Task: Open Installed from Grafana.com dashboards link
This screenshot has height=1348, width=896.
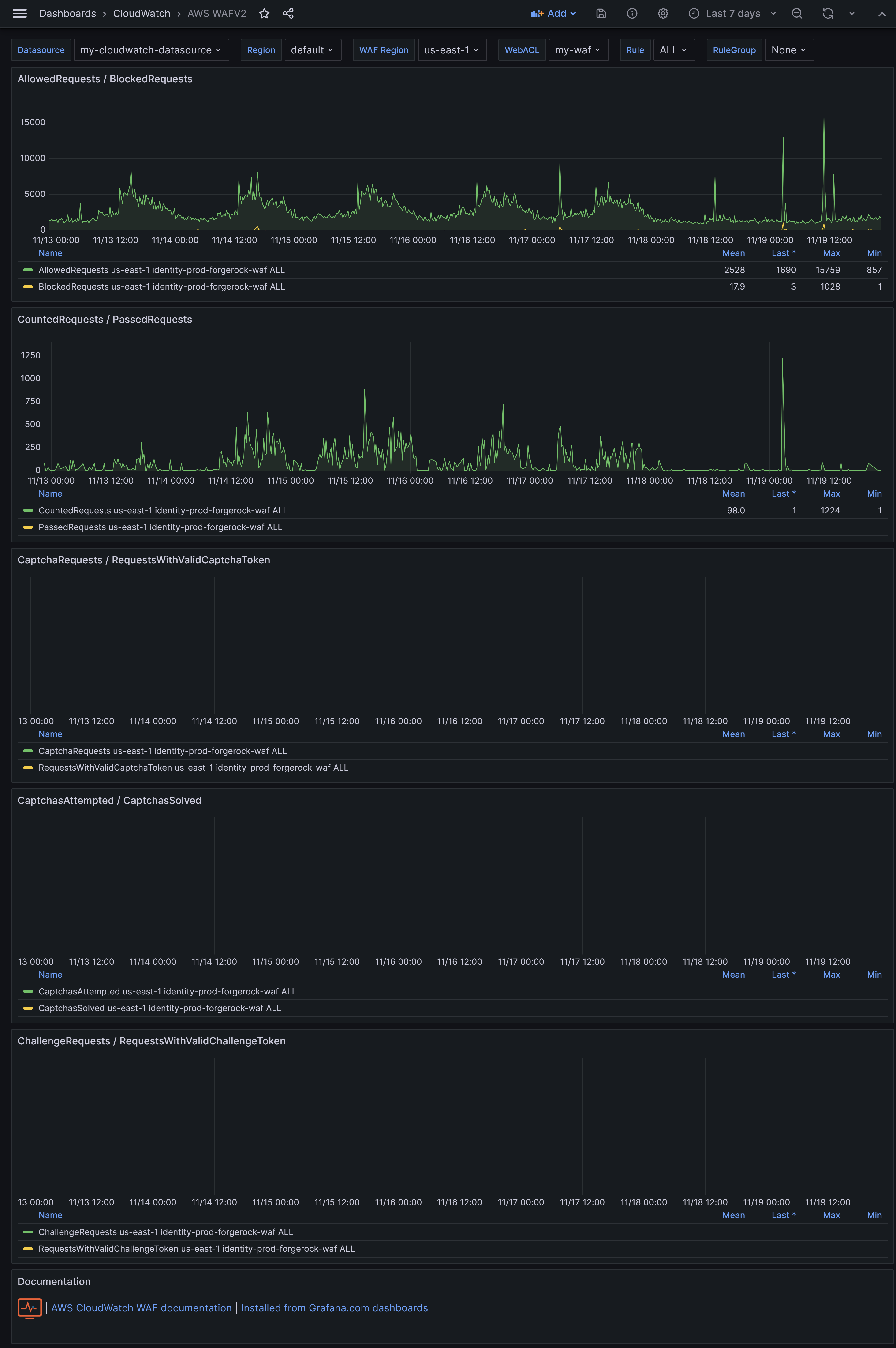Action: [x=334, y=1308]
